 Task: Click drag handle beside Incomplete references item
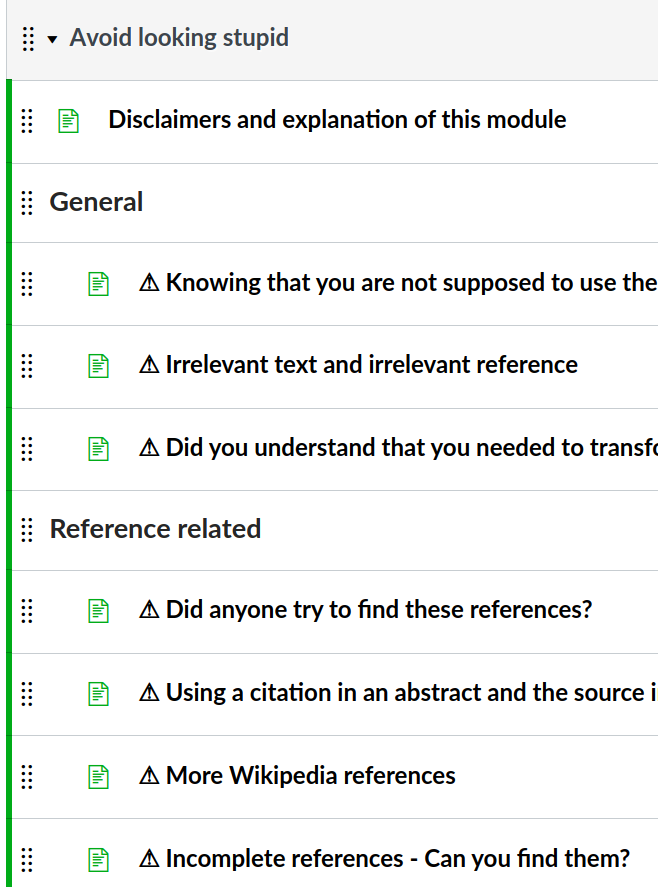coord(28,859)
